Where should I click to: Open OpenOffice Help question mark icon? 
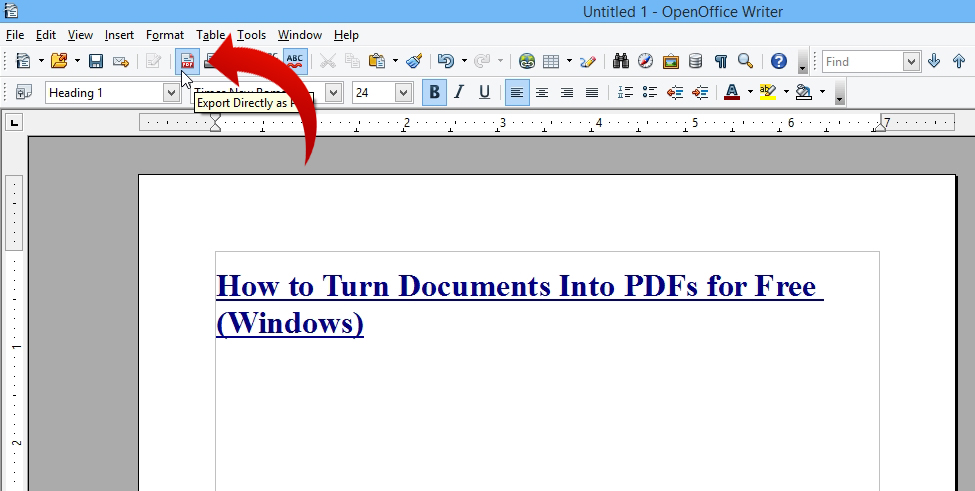point(779,61)
